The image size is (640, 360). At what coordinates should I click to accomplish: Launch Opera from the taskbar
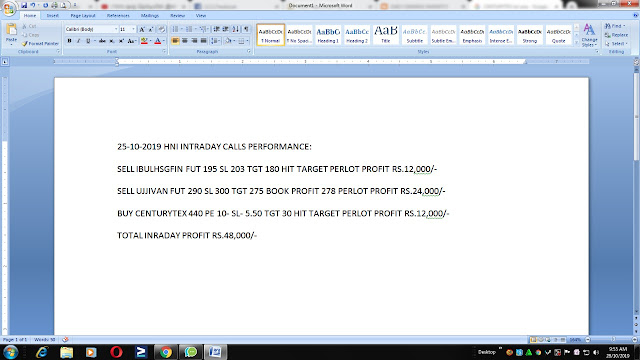click(x=116, y=352)
